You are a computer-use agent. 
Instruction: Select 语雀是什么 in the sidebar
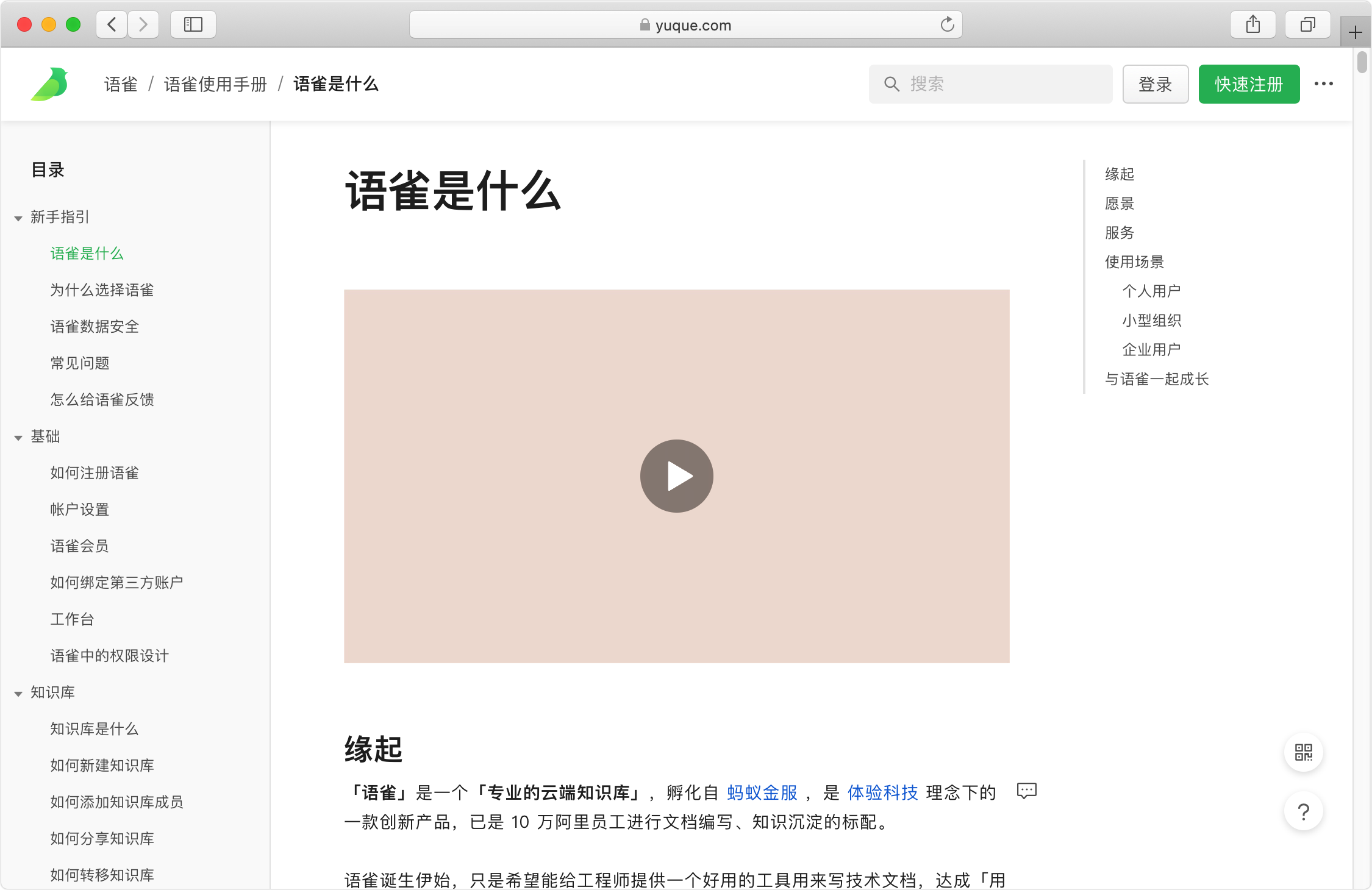[x=87, y=254]
